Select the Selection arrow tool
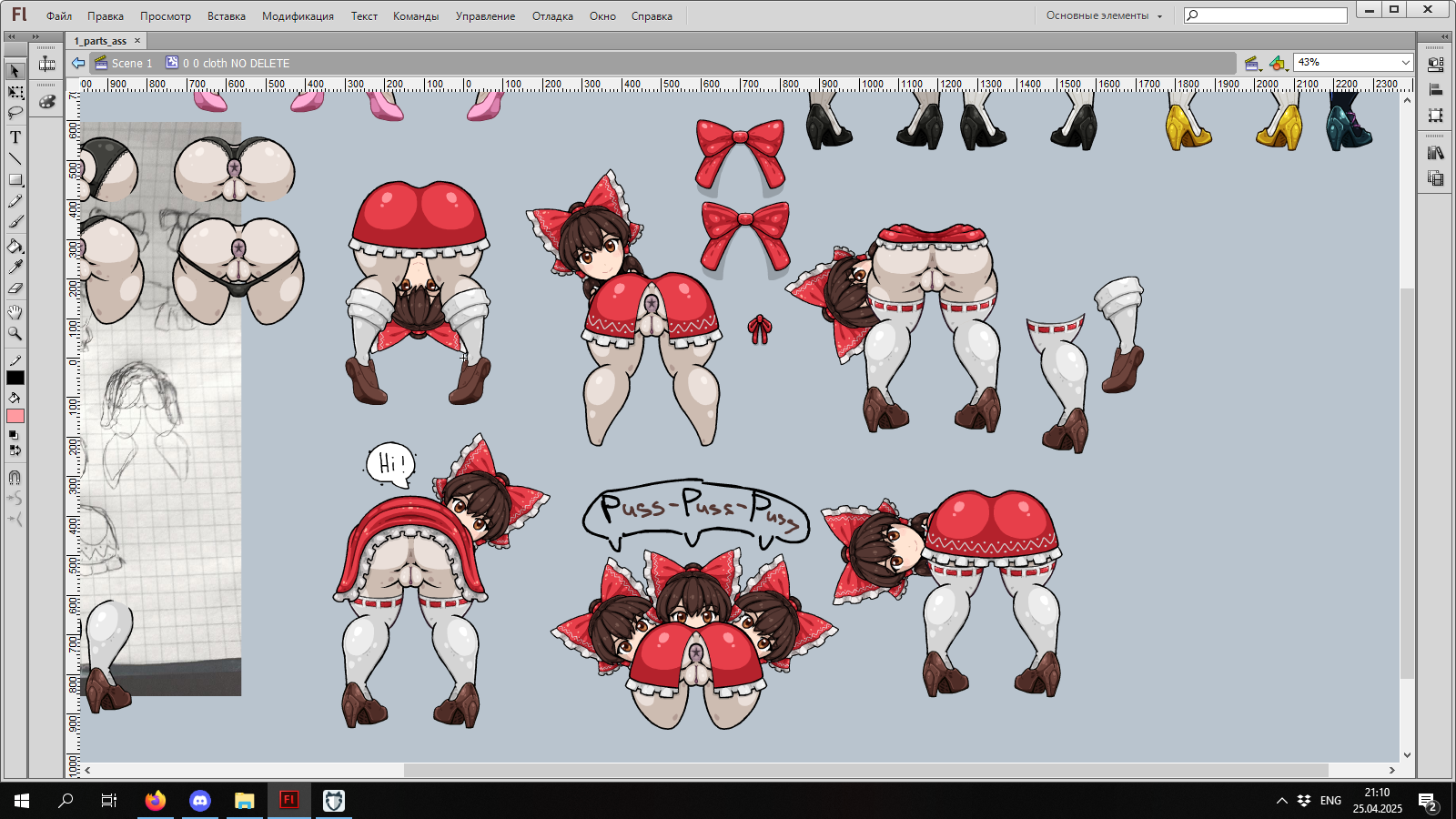The width and height of the screenshot is (1456, 819). tap(15, 71)
